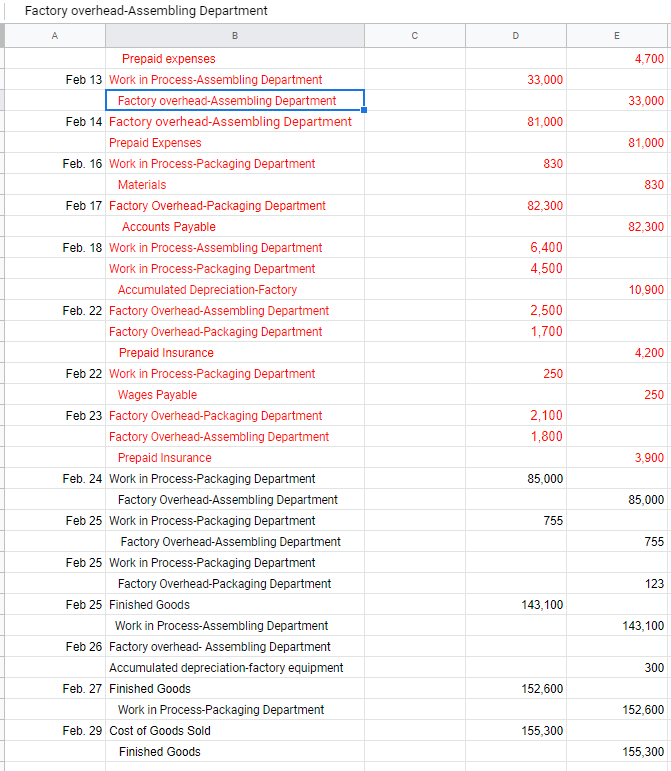Select the 4,700 credit cell
This screenshot has height=771, width=671.
(617, 59)
